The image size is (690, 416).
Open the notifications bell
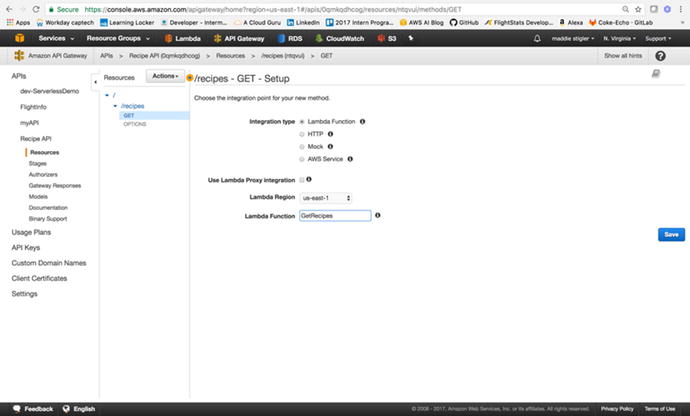537,39
